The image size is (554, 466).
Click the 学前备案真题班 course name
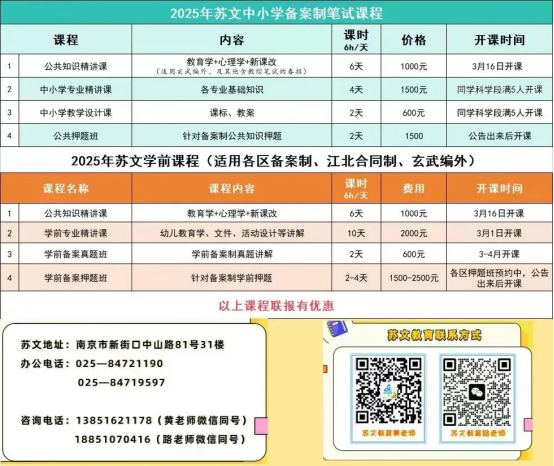click(76, 254)
